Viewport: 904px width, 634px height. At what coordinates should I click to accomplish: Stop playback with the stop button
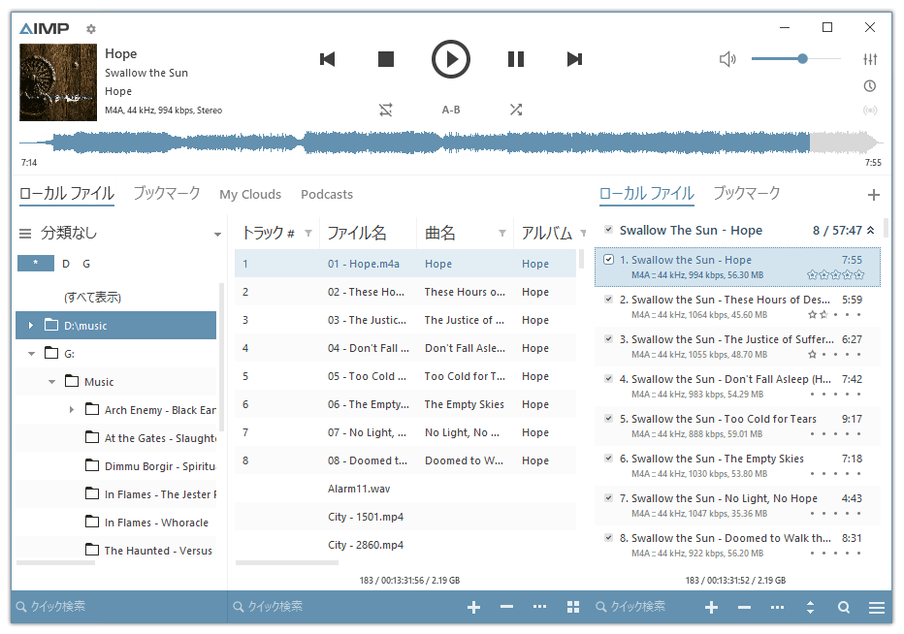tap(386, 59)
